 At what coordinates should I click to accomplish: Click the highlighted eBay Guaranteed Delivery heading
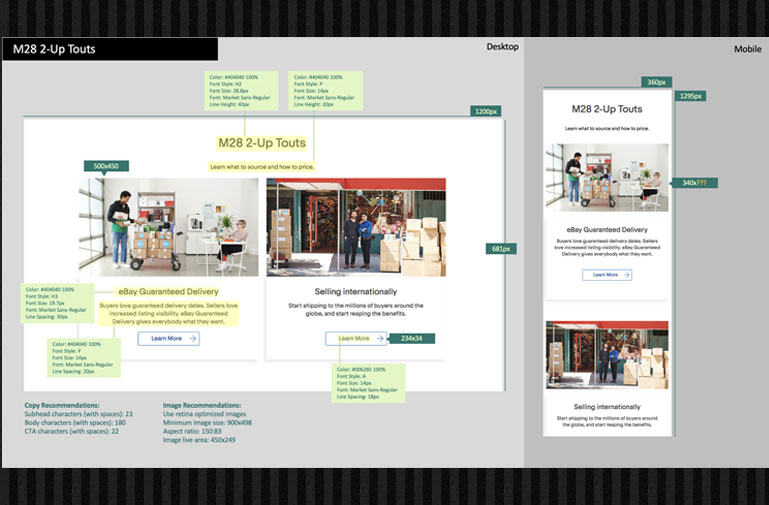click(168, 292)
